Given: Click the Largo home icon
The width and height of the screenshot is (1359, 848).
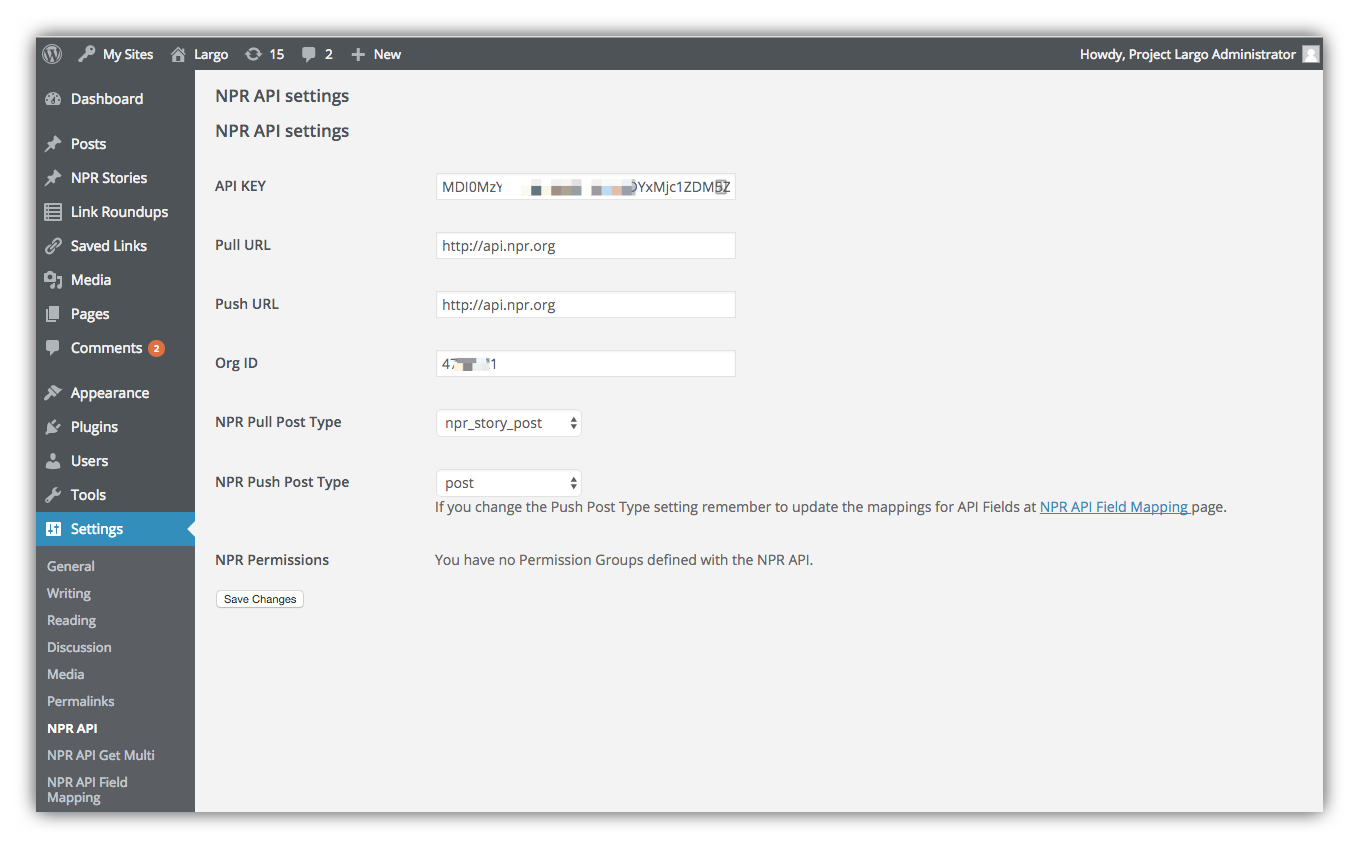Looking at the screenshot, I should 178,54.
